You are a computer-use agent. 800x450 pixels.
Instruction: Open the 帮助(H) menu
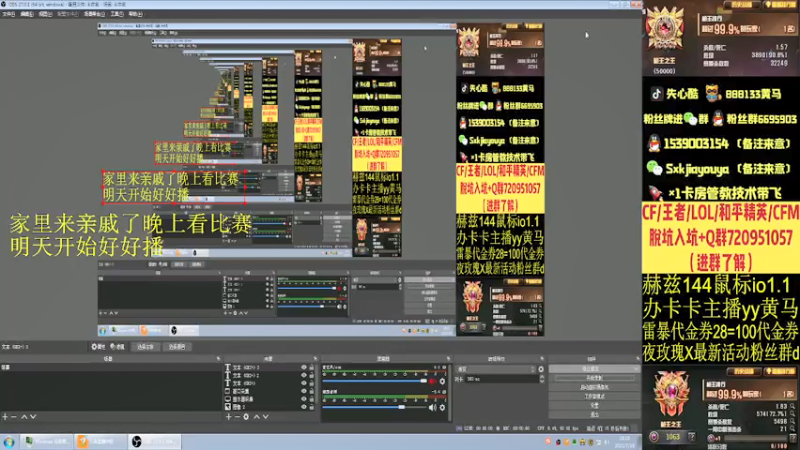pyautogui.click(x=136, y=14)
